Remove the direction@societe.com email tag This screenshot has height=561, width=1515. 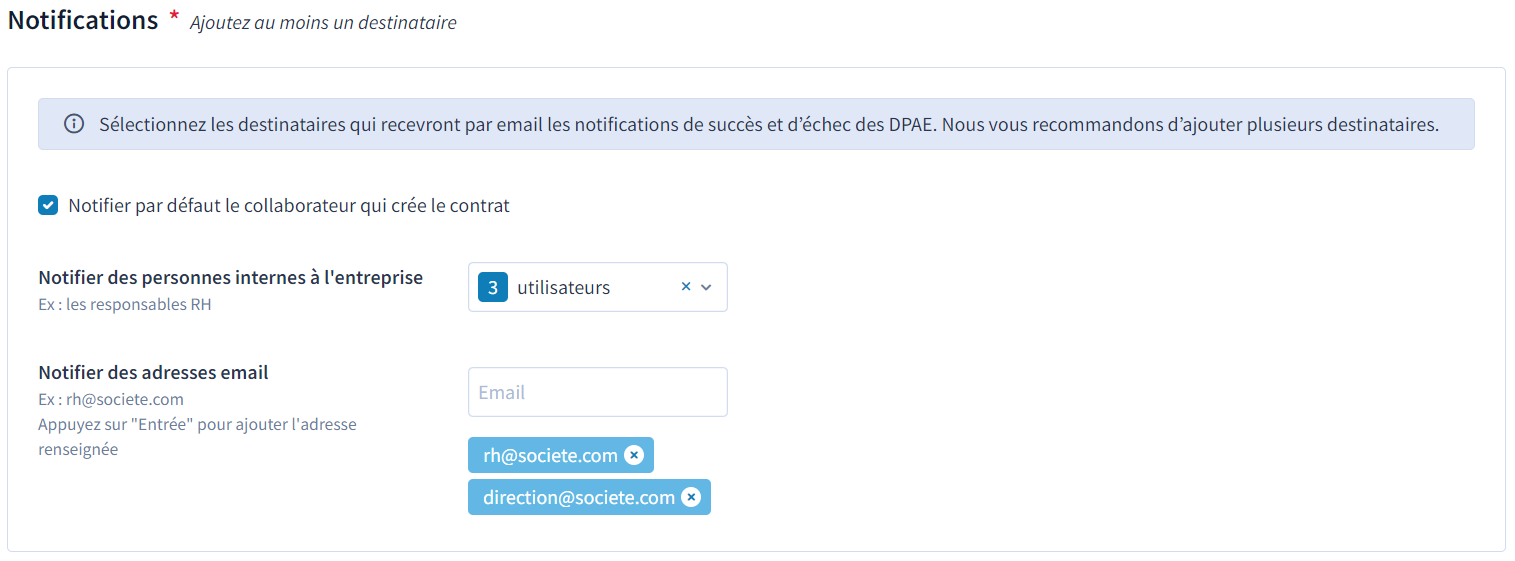click(x=690, y=497)
